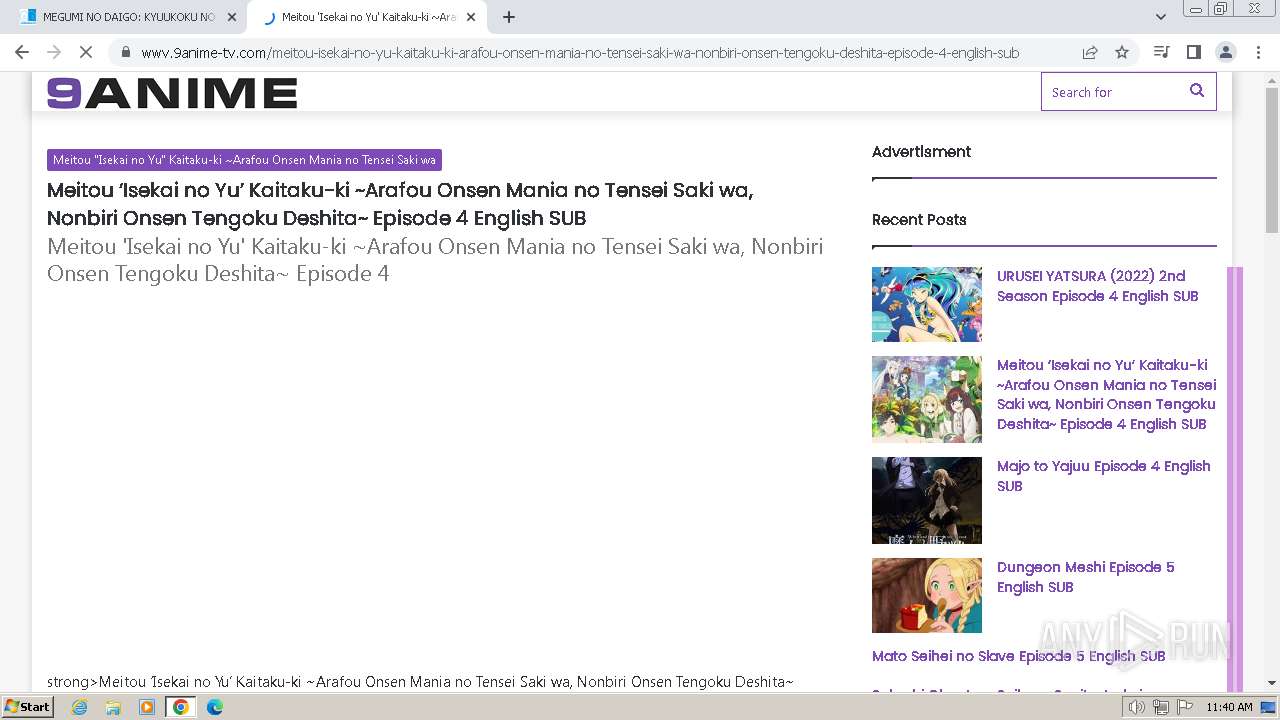Click the scrollbar down arrow
This screenshot has width=1280, height=720.
pos(1272,683)
